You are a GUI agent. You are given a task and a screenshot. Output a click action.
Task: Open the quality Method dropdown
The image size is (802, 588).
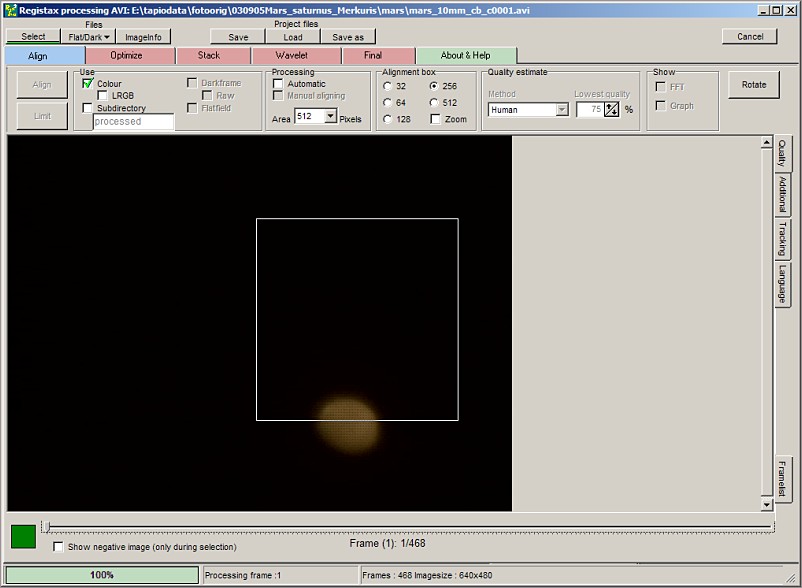coord(562,109)
